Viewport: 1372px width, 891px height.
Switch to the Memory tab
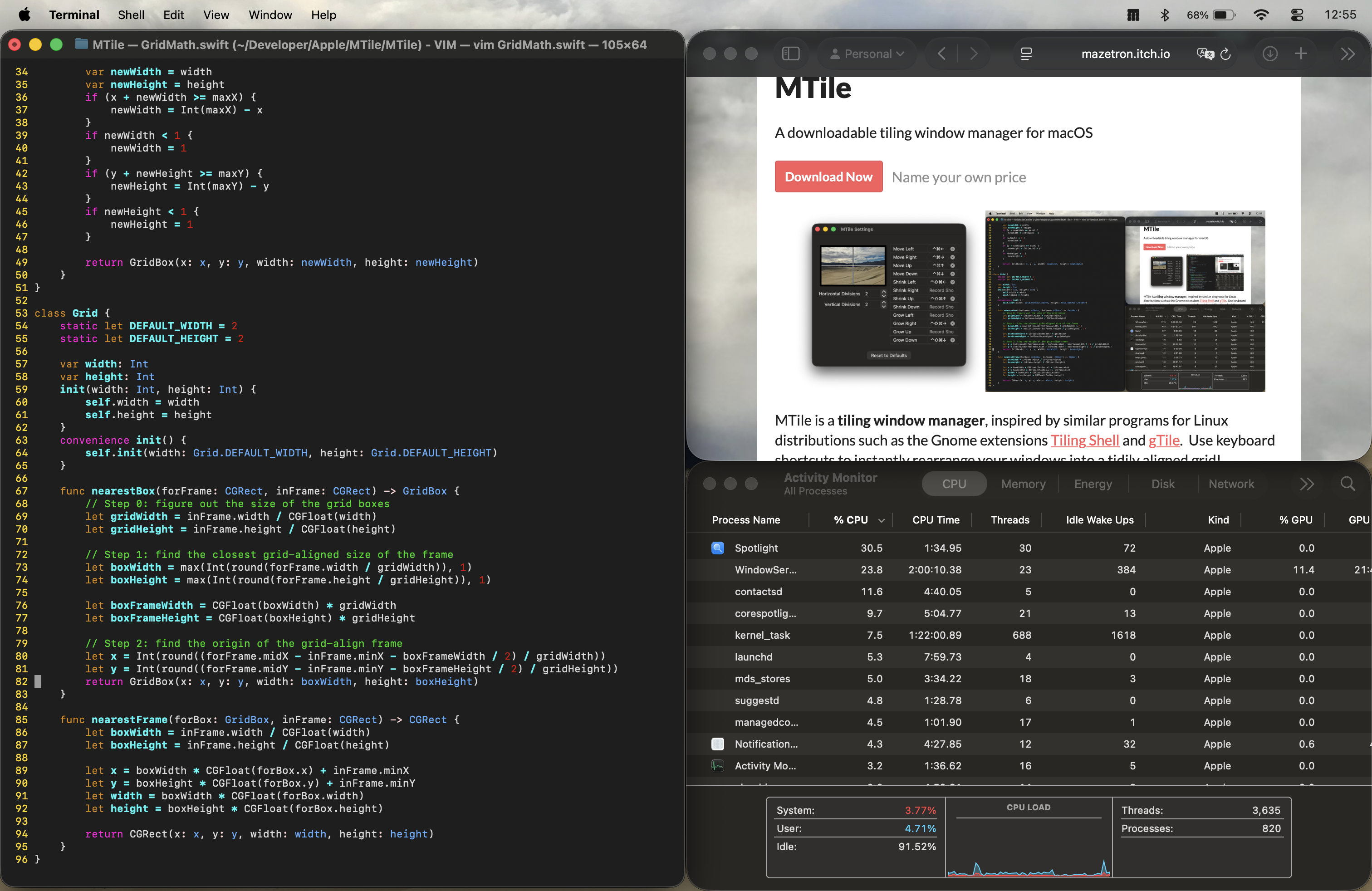coord(1023,484)
